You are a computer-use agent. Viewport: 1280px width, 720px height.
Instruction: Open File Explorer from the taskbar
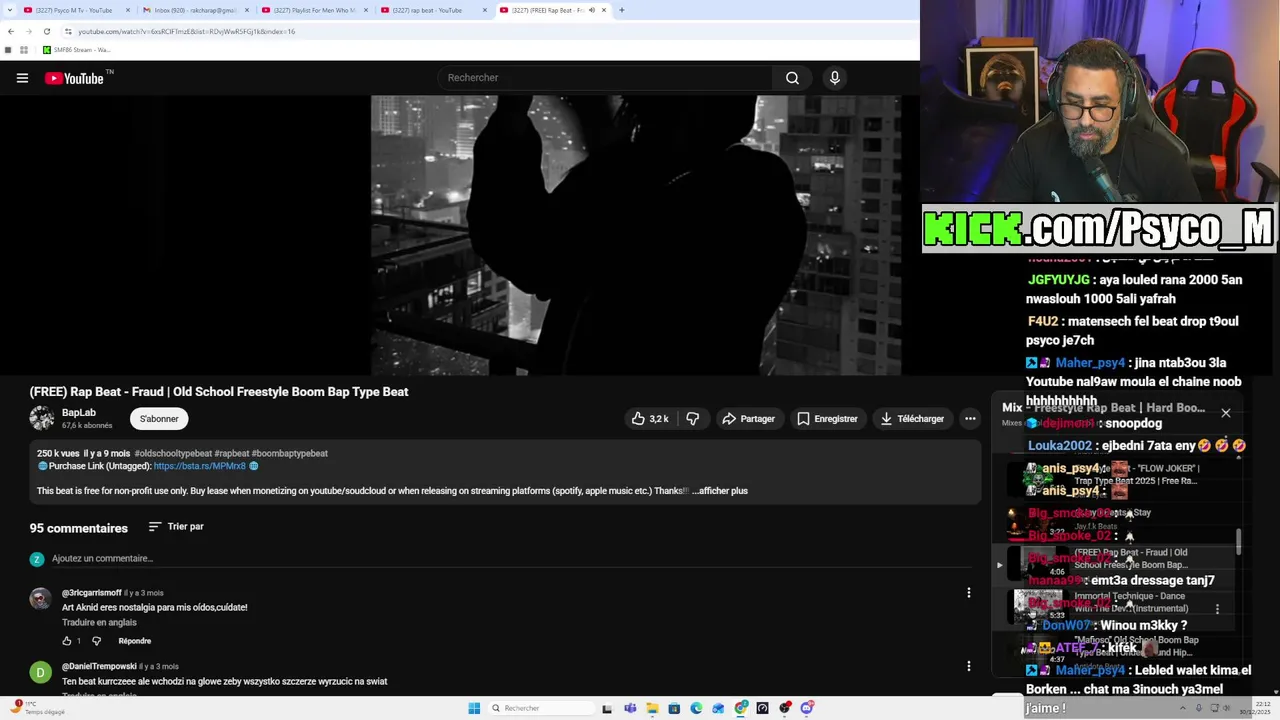[x=652, y=708]
